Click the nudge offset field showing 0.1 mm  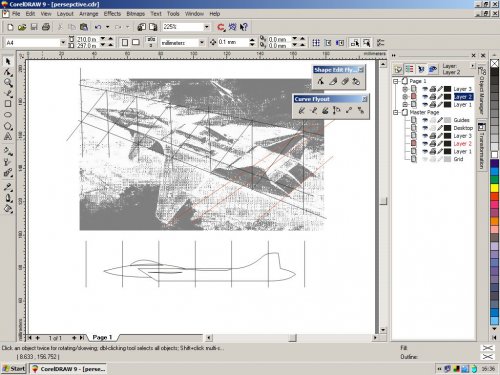232,42
